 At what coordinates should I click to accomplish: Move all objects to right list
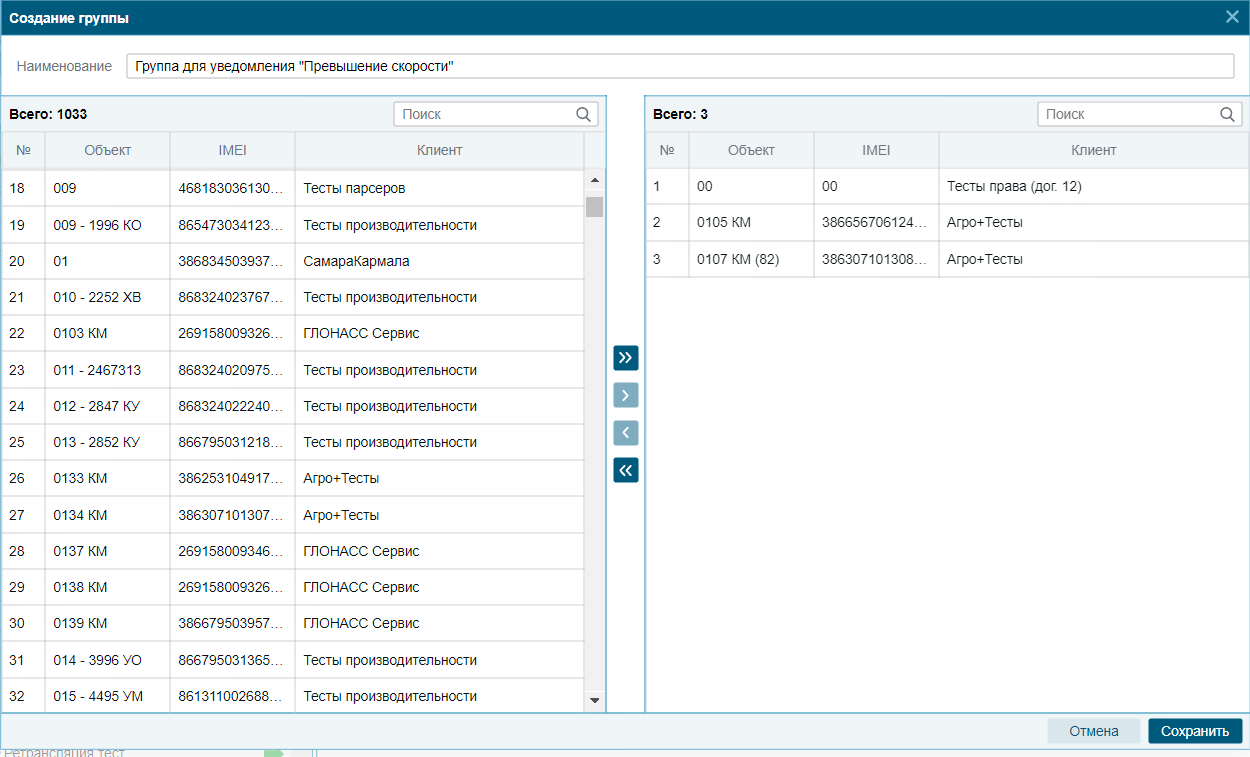click(x=626, y=357)
